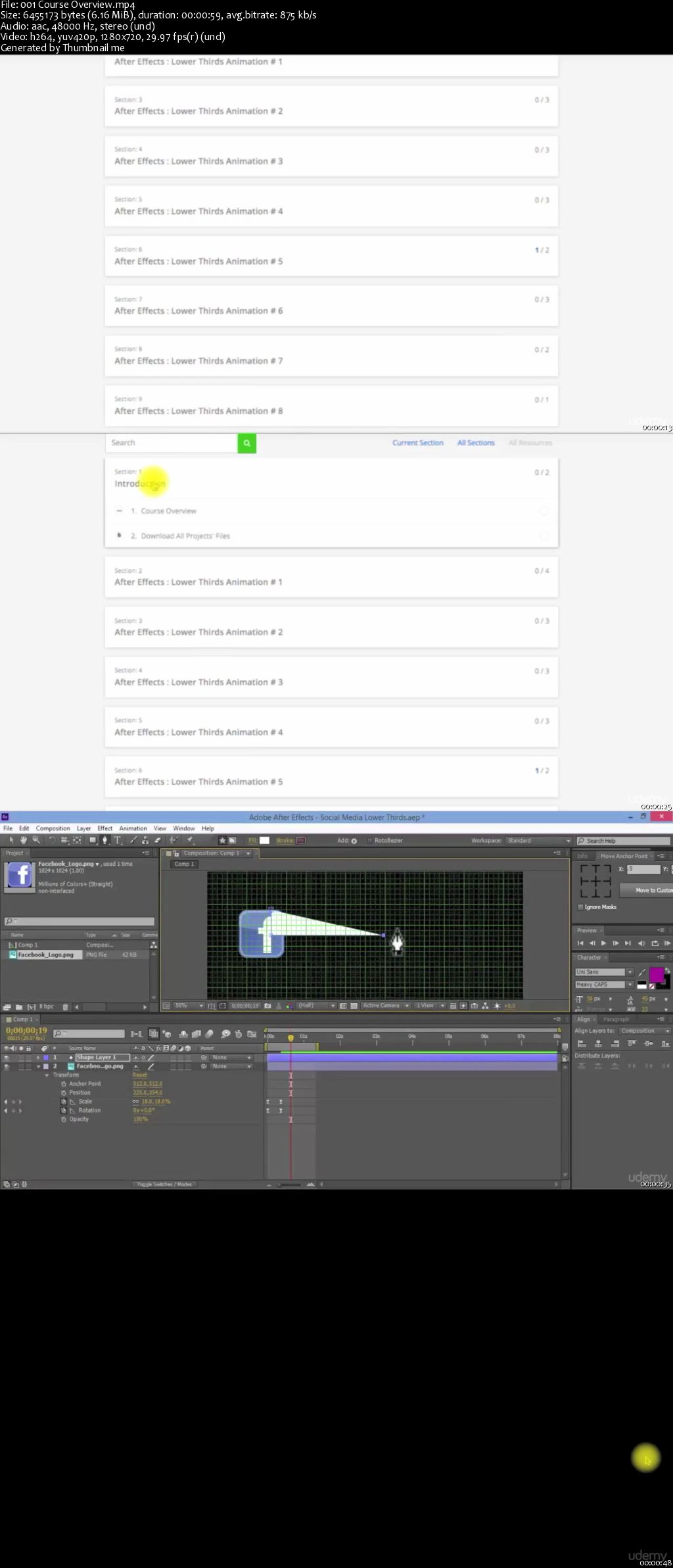Image resolution: width=673 pixels, height=1568 pixels.
Task: Collapse the Transform group triangle
Action: coord(47,1075)
